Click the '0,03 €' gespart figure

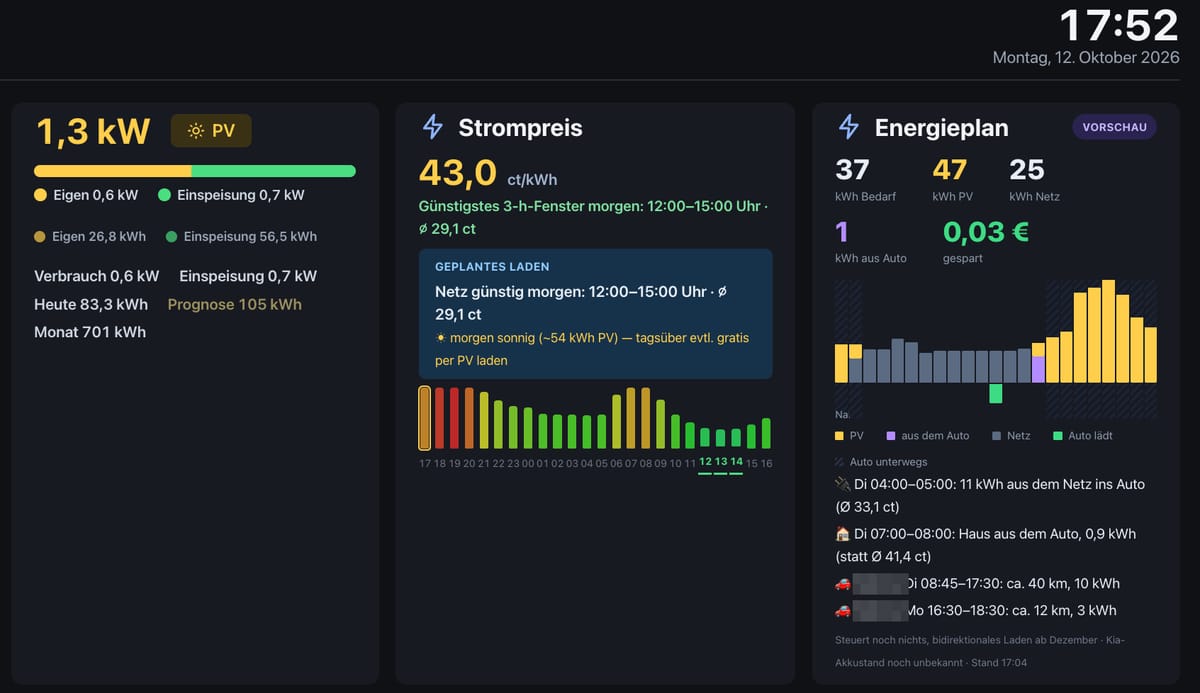[986, 232]
